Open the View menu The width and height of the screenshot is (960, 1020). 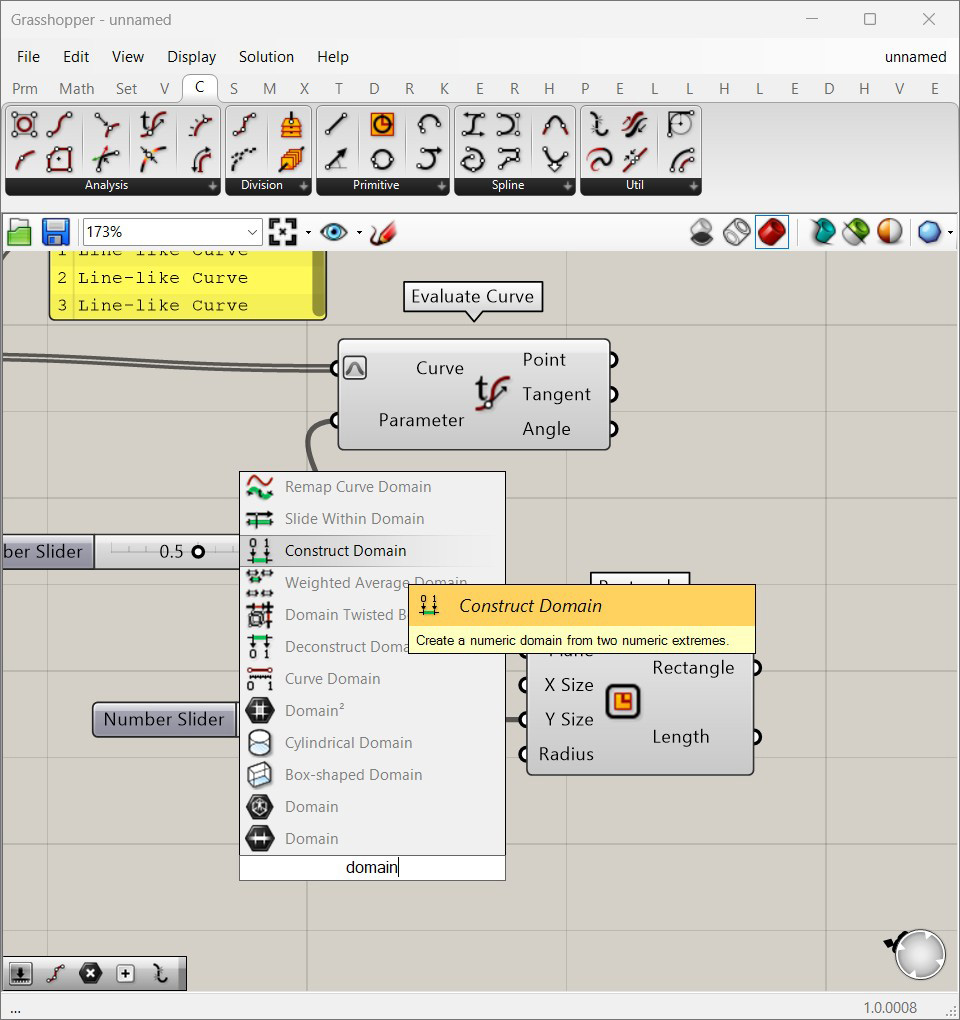pos(127,57)
